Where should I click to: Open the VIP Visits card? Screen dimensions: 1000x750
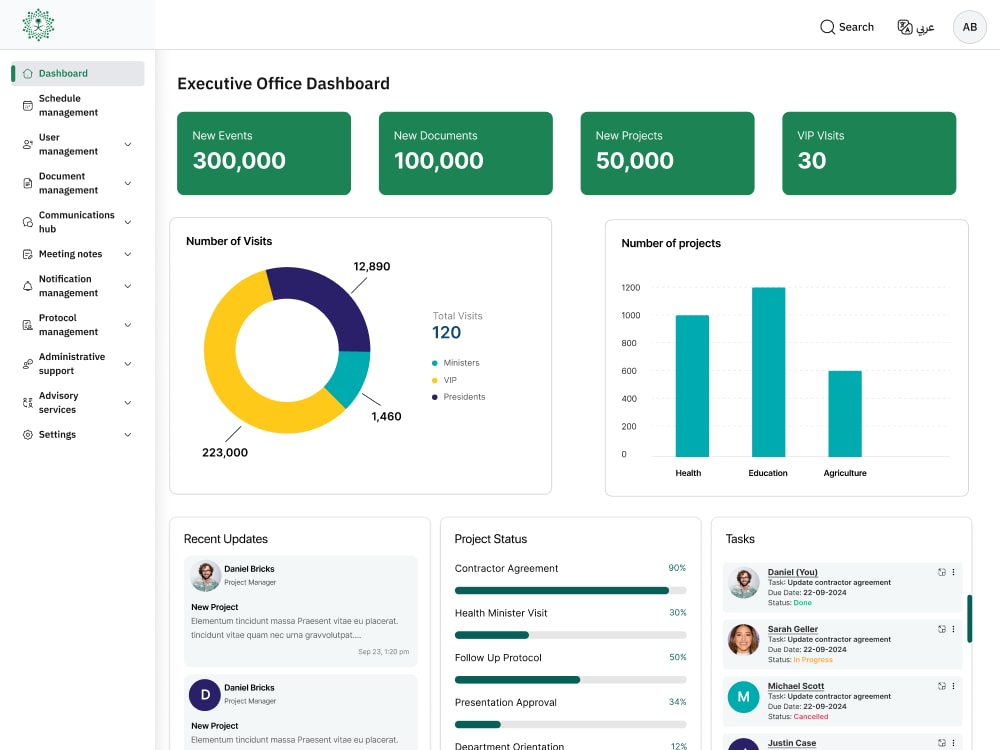[869, 154]
